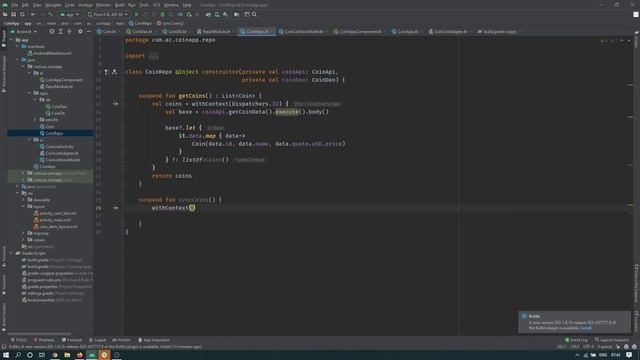Open the Logcat tool window
The width and height of the screenshot is (640, 360).
coord(98,340)
